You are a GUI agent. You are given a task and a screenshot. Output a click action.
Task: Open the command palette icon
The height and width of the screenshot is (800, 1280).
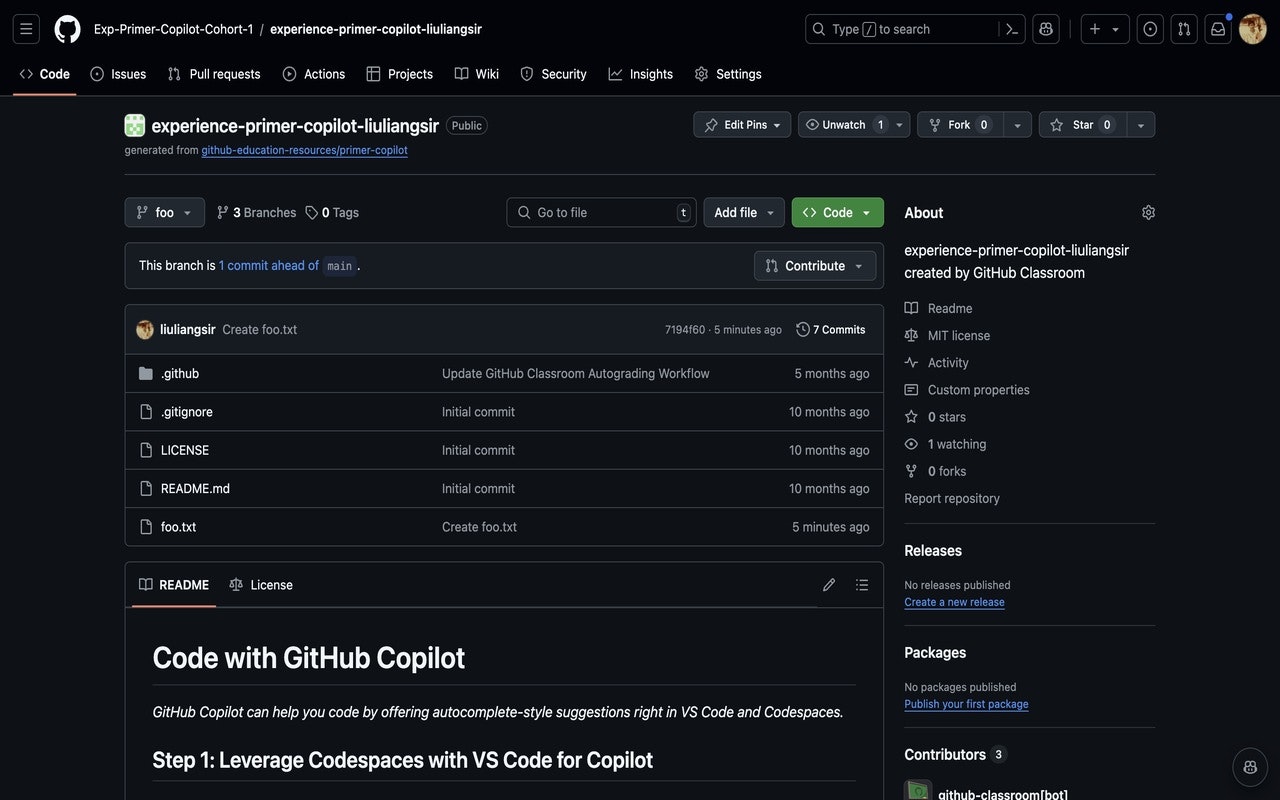pos(1012,29)
